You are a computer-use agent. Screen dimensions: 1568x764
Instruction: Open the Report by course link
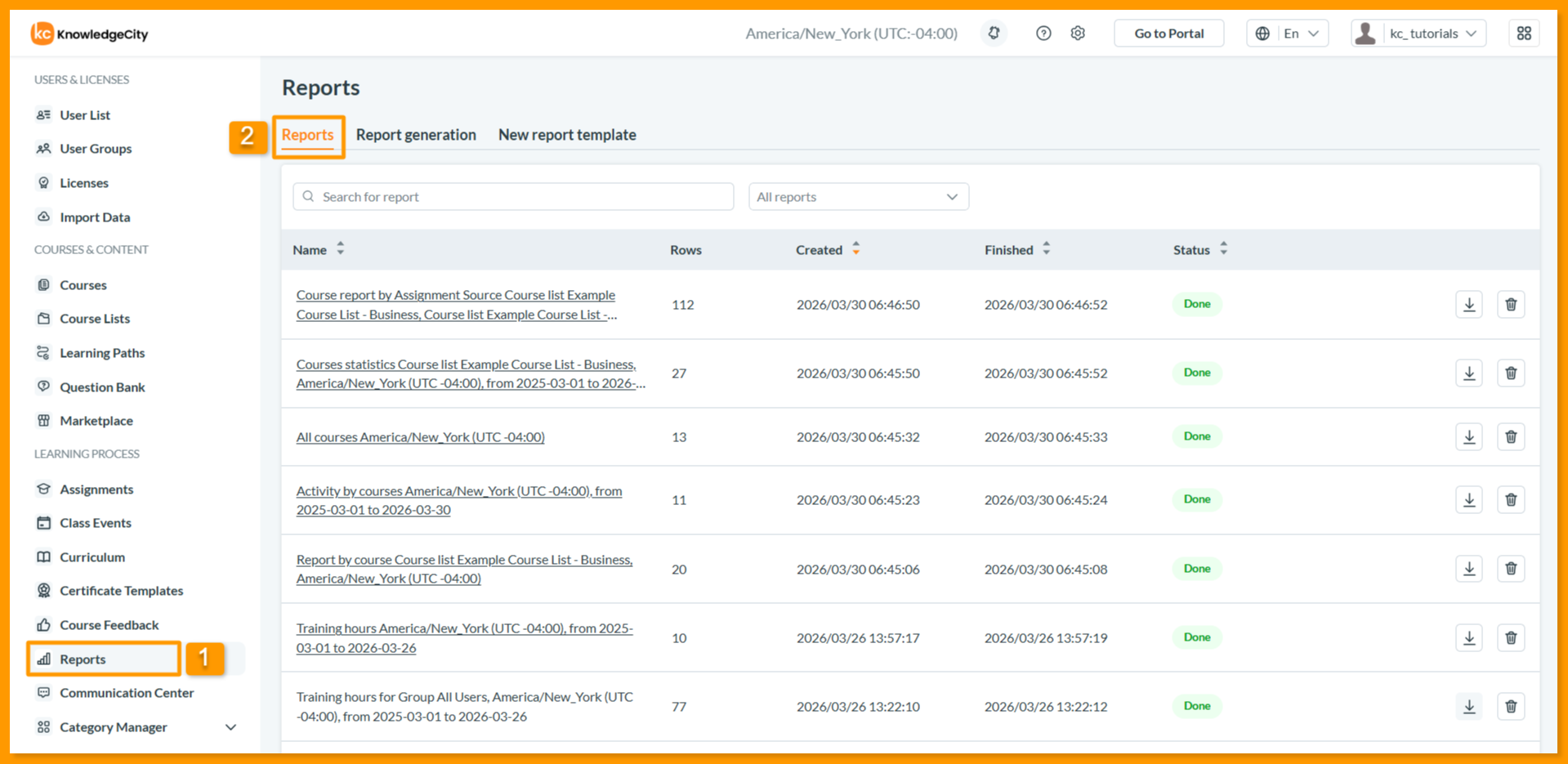tap(464, 570)
